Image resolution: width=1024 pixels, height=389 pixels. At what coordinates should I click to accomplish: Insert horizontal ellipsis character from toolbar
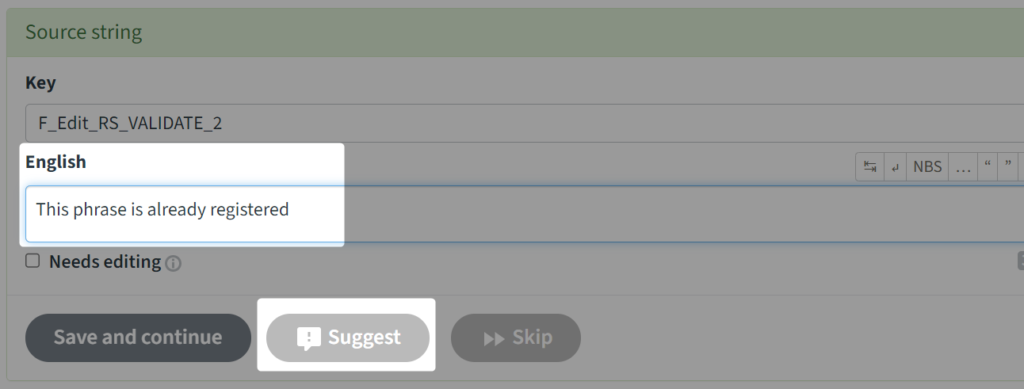pyautogui.click(x=963, y=166)
